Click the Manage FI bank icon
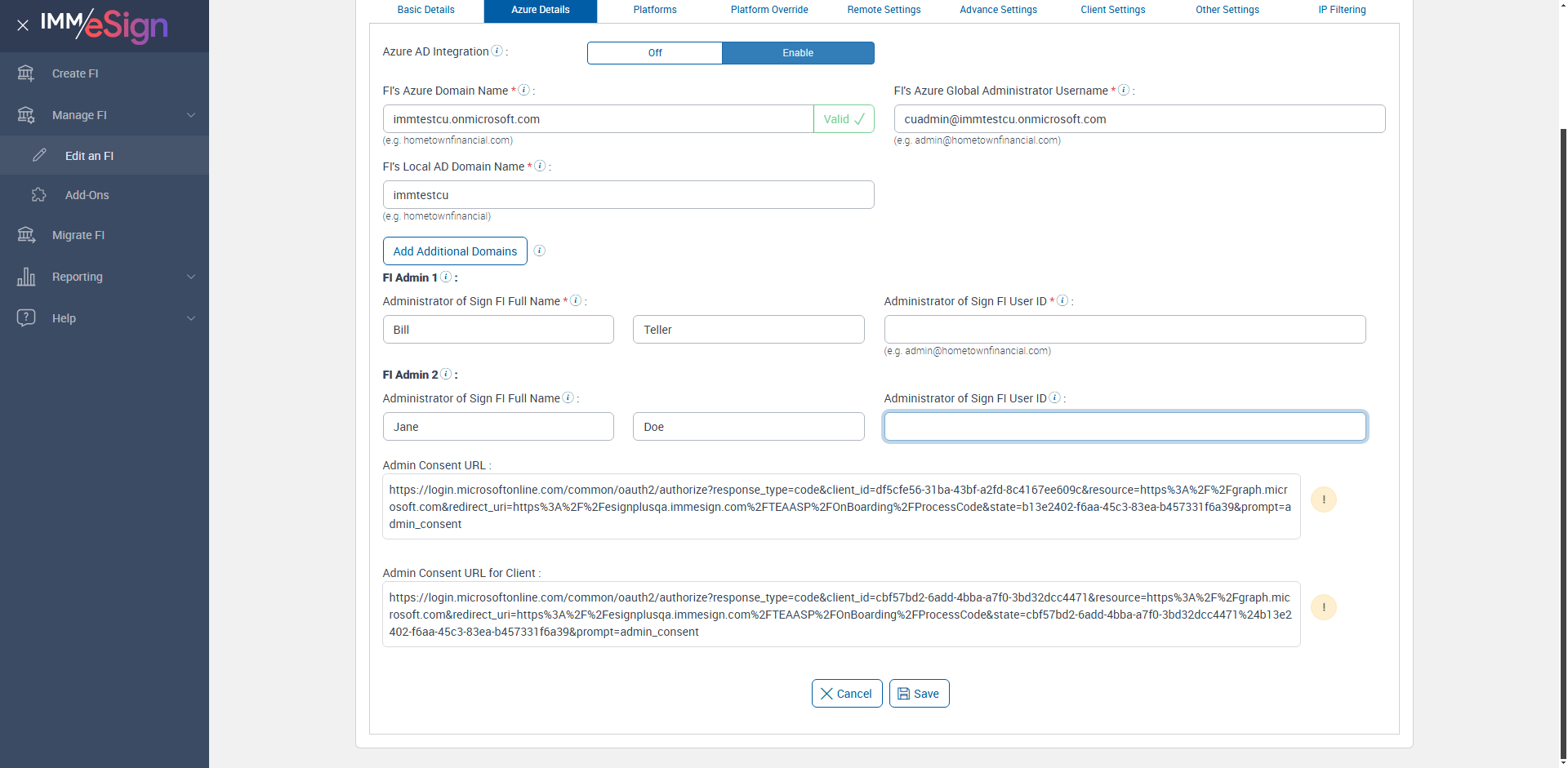Image resolution: width=1568 pixels, height=768 pixels. [26, 115]
